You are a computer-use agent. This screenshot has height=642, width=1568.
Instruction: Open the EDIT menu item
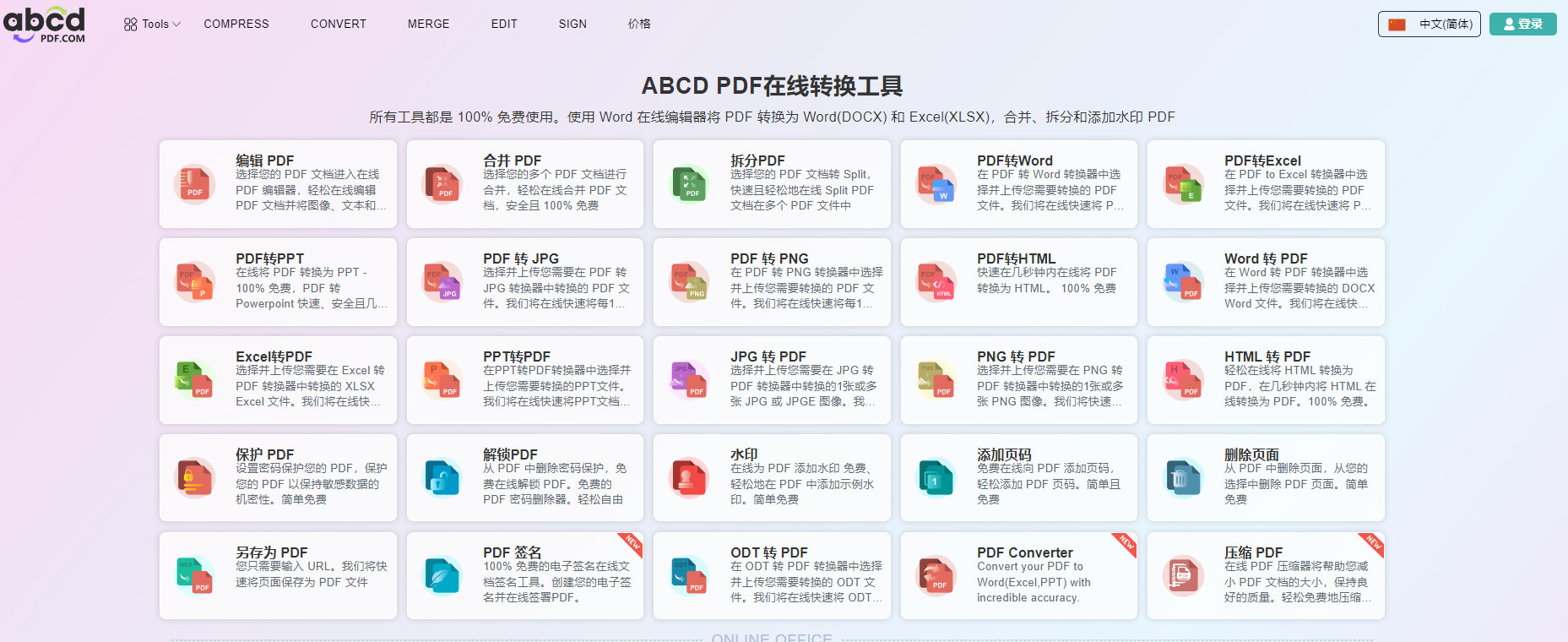[x=504, y=24]
